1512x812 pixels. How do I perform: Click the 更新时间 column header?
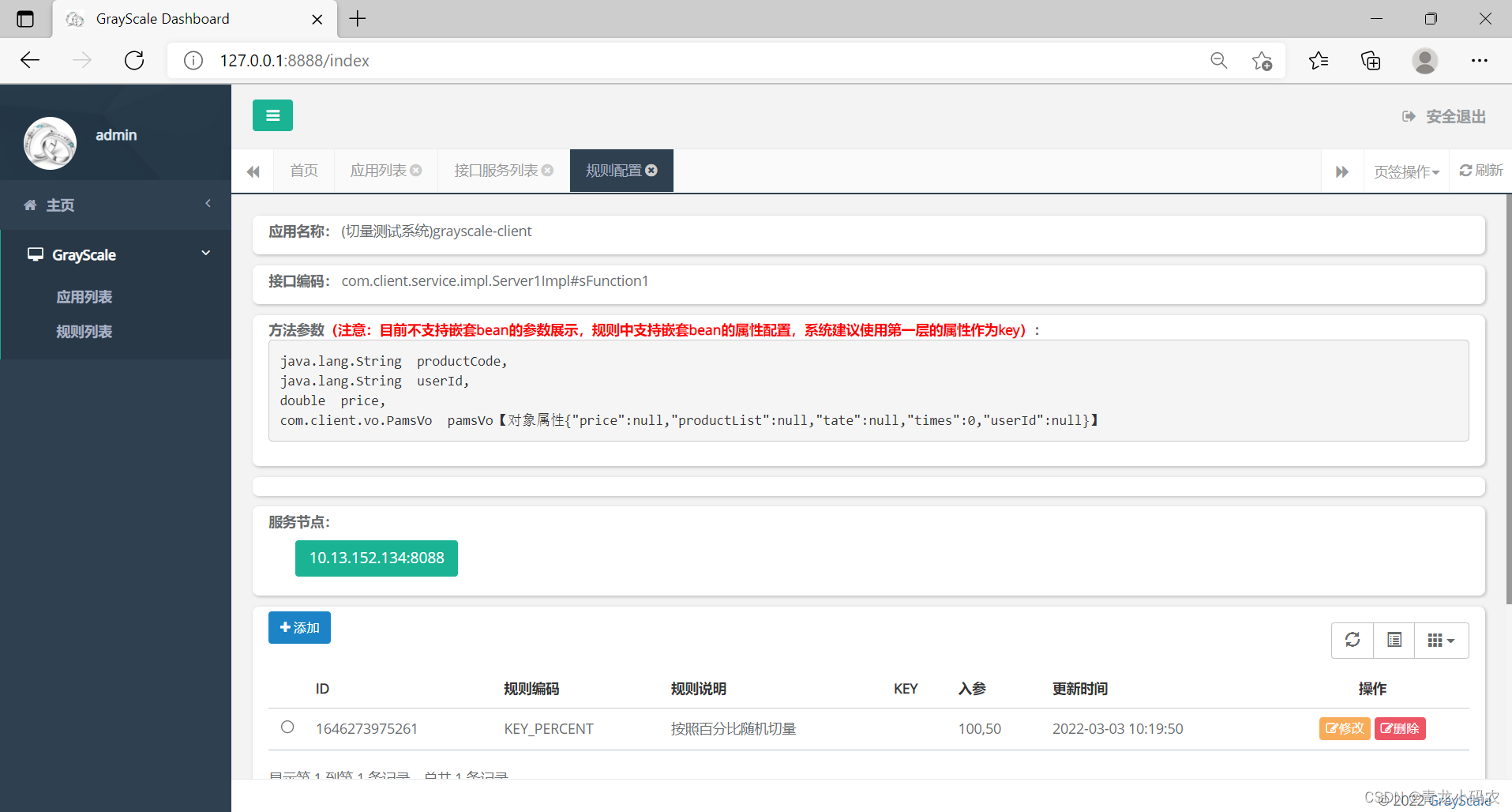click(x=1080, y=689)
